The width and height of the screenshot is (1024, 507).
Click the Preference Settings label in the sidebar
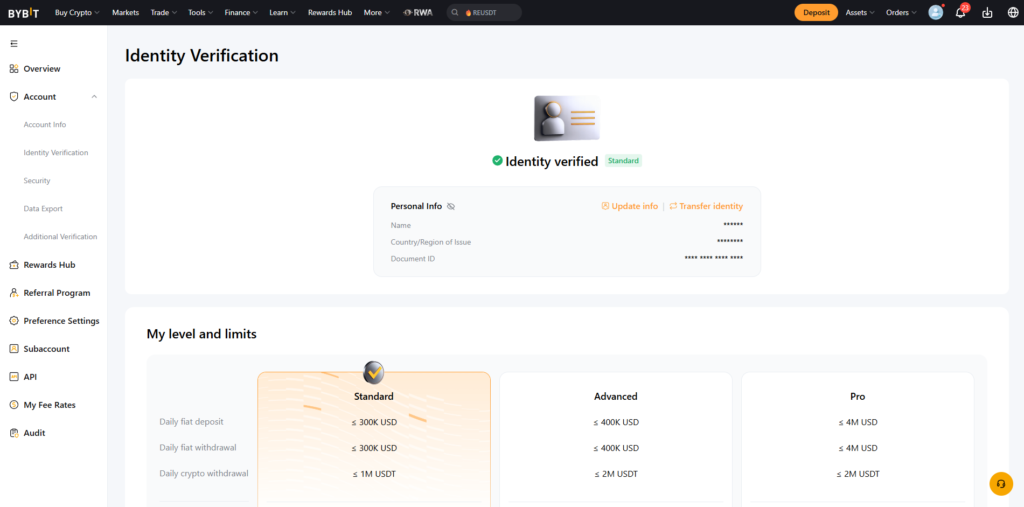tap(61, 321)
